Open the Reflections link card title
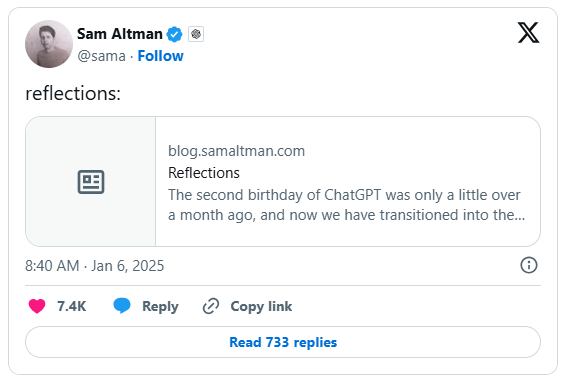The height and width of the screenshot is (384, 568). point(204,173)
